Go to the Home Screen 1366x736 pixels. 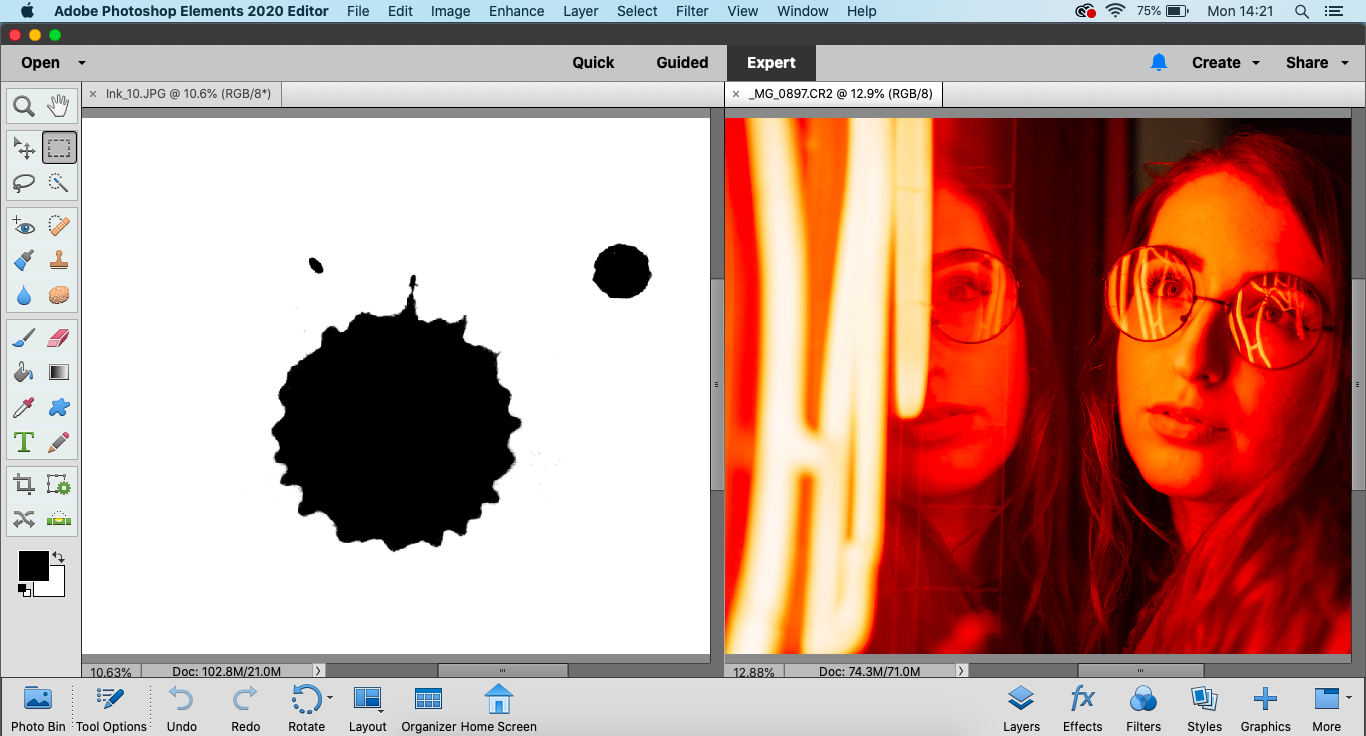pyautogui.click(x=498, y=708)
